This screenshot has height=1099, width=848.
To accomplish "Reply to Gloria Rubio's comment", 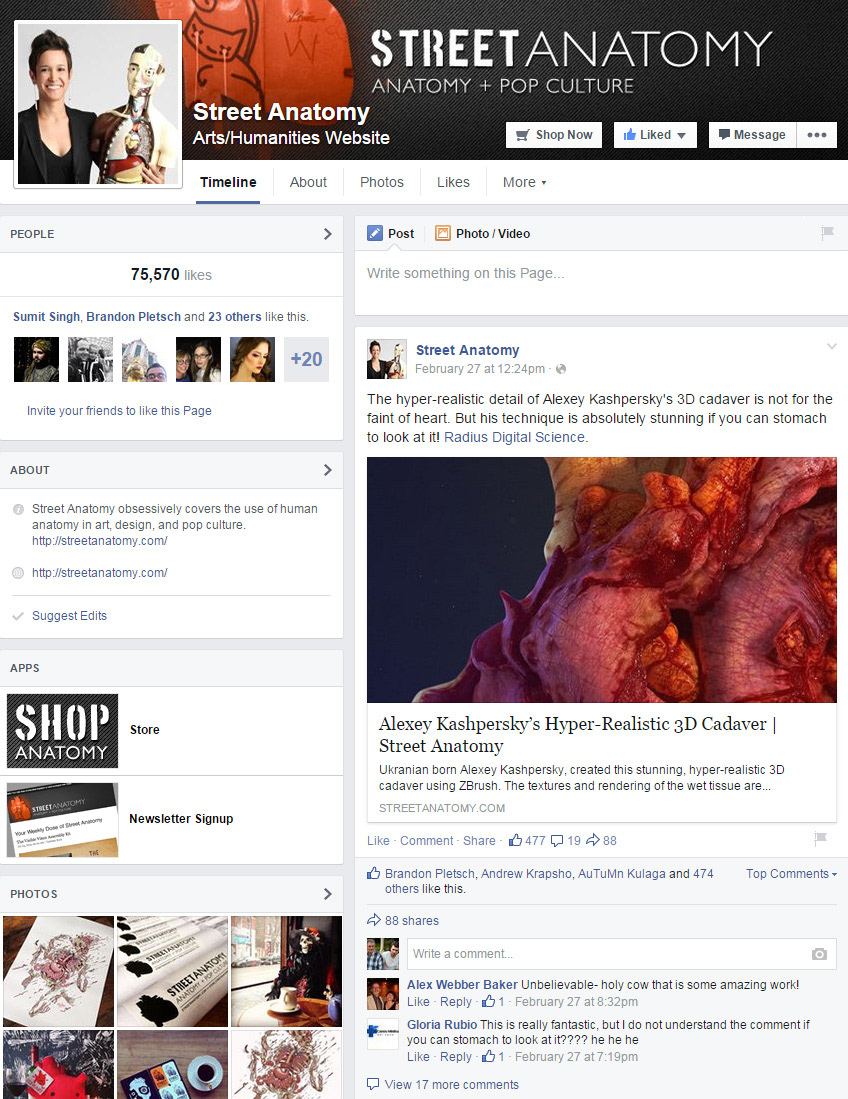I will pos(456,1057).
